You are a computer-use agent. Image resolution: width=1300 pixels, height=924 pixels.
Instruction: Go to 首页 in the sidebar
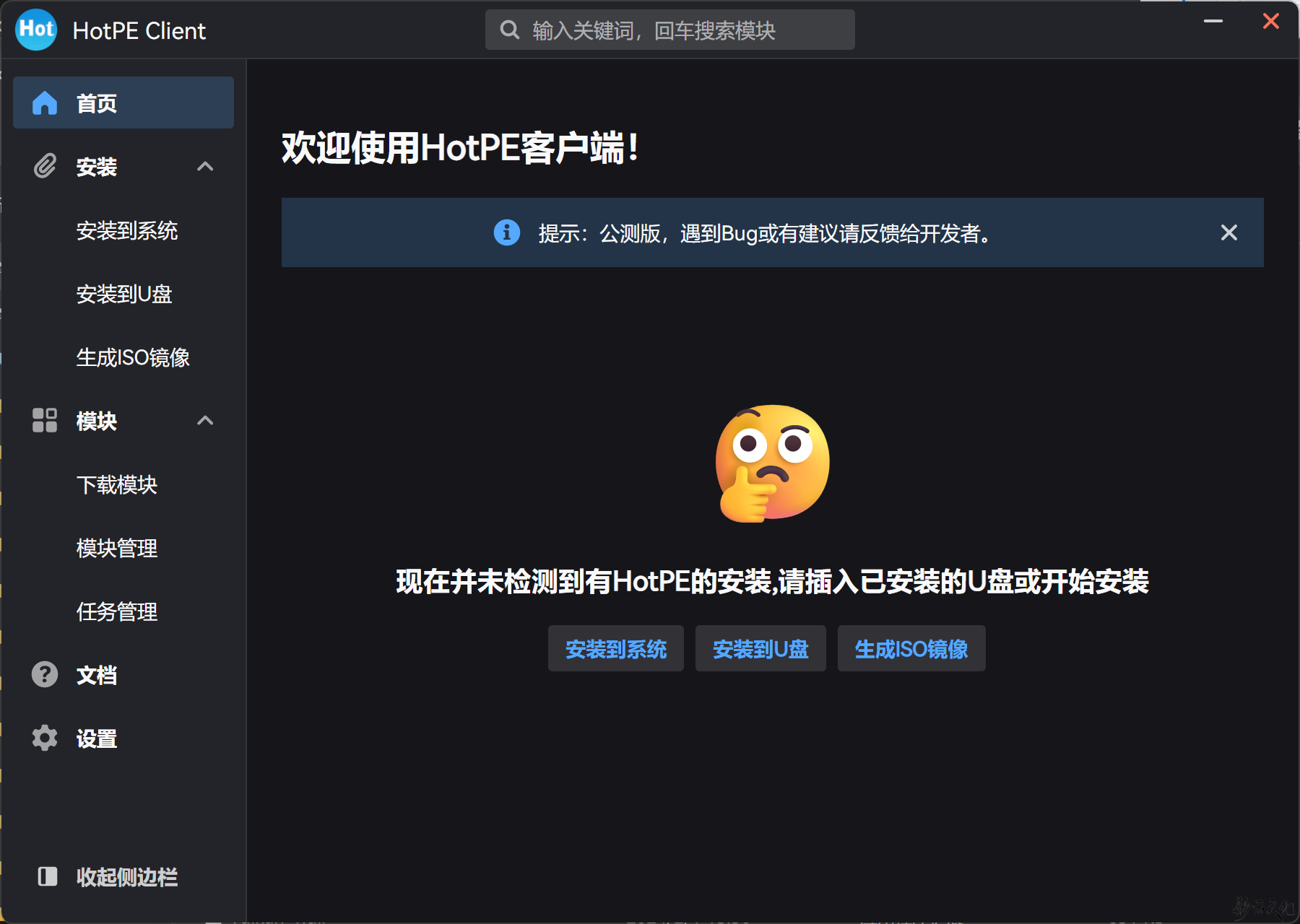(123, 103)
